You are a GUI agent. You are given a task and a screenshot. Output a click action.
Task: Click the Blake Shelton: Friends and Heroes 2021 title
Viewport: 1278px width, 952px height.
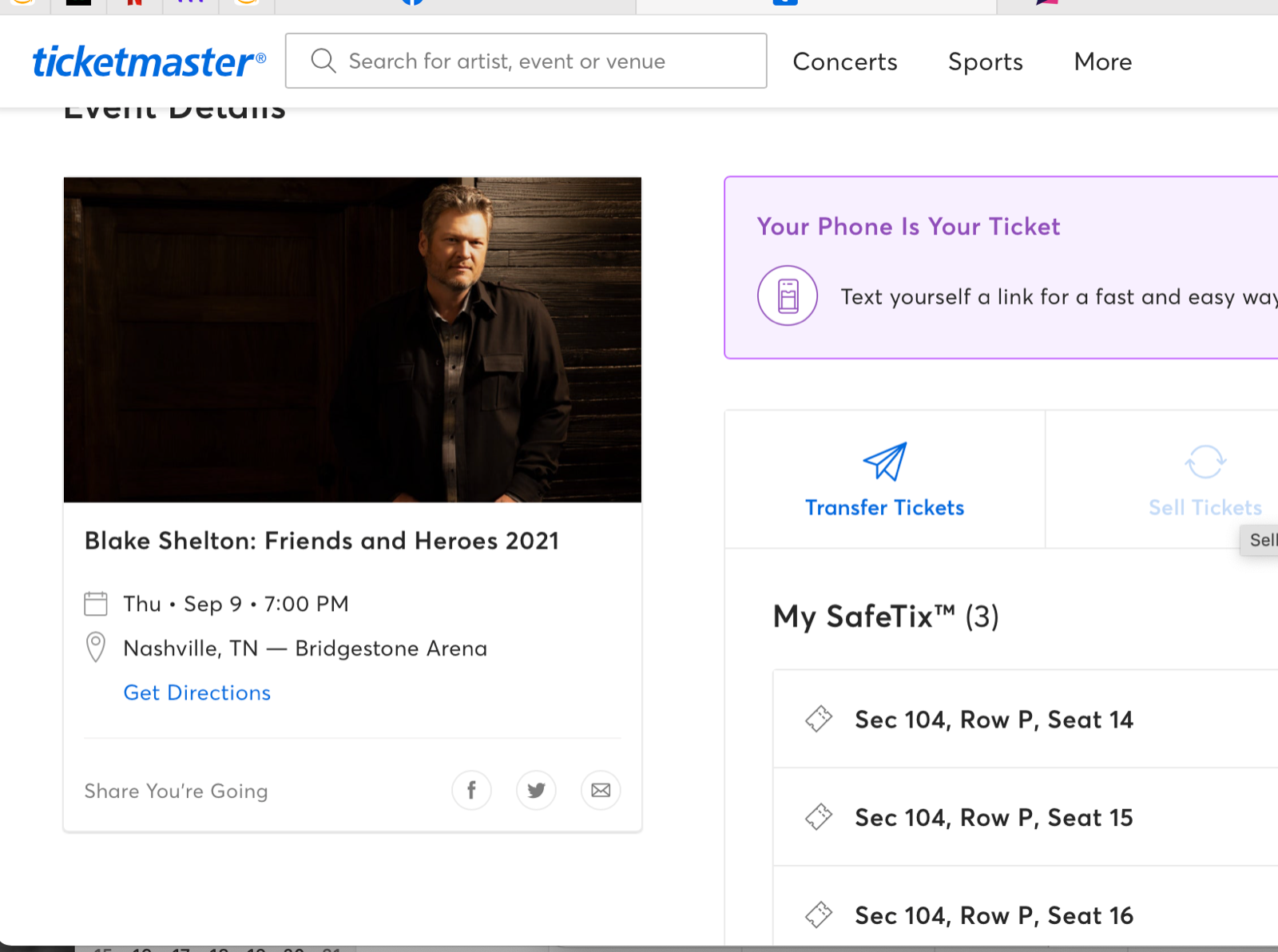[x=322, y=541]
